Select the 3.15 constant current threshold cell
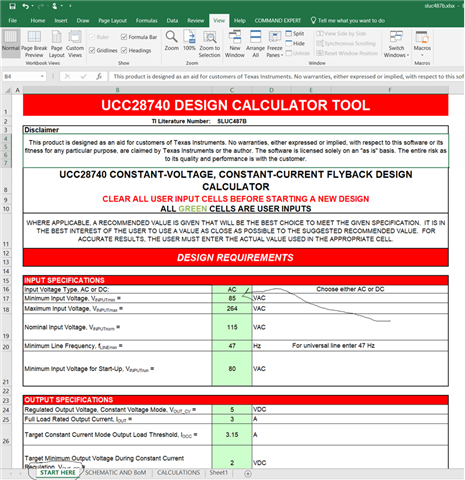 coord(232,435)
